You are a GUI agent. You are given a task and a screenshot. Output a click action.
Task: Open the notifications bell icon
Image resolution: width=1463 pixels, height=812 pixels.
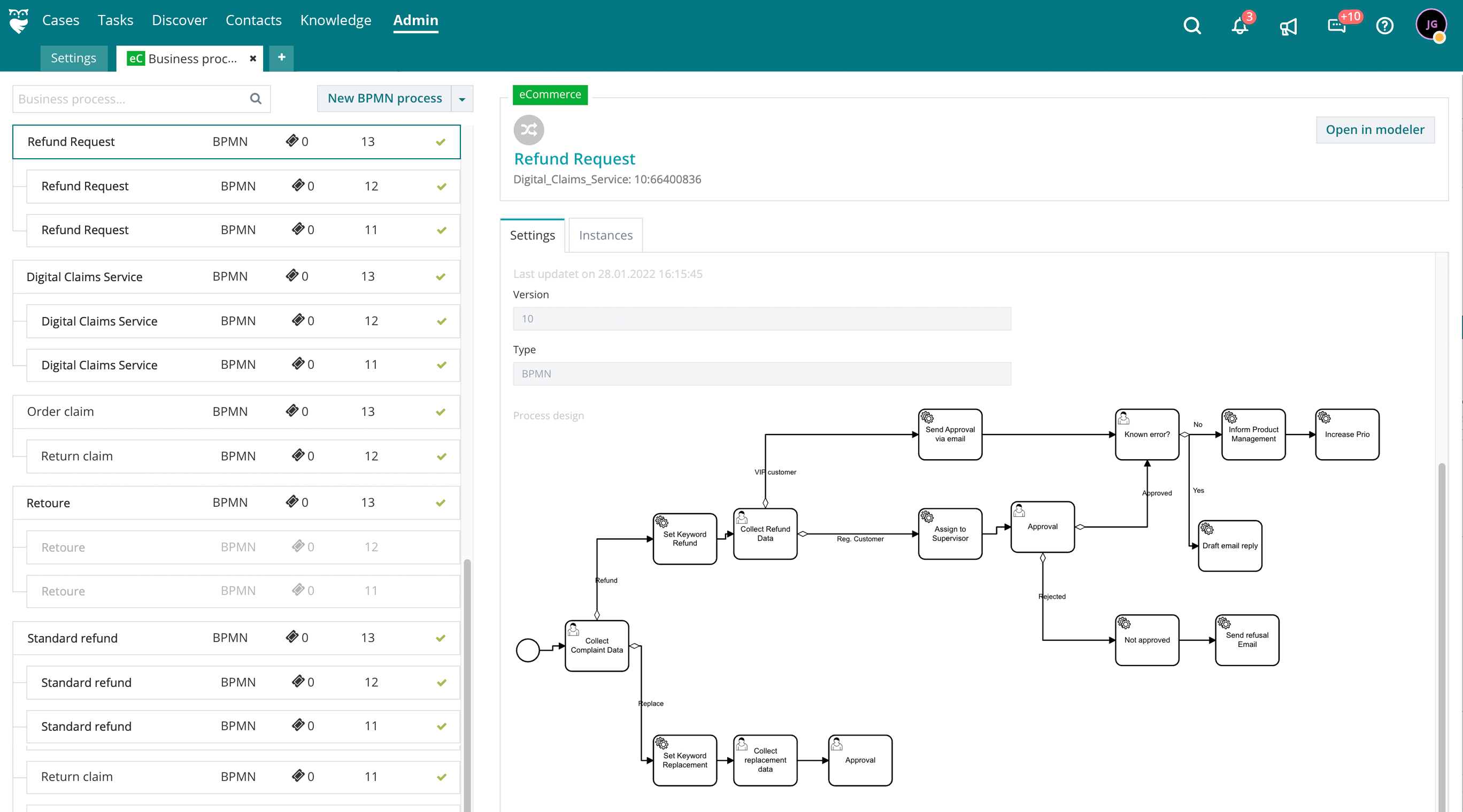click(x=1239, y=26)
